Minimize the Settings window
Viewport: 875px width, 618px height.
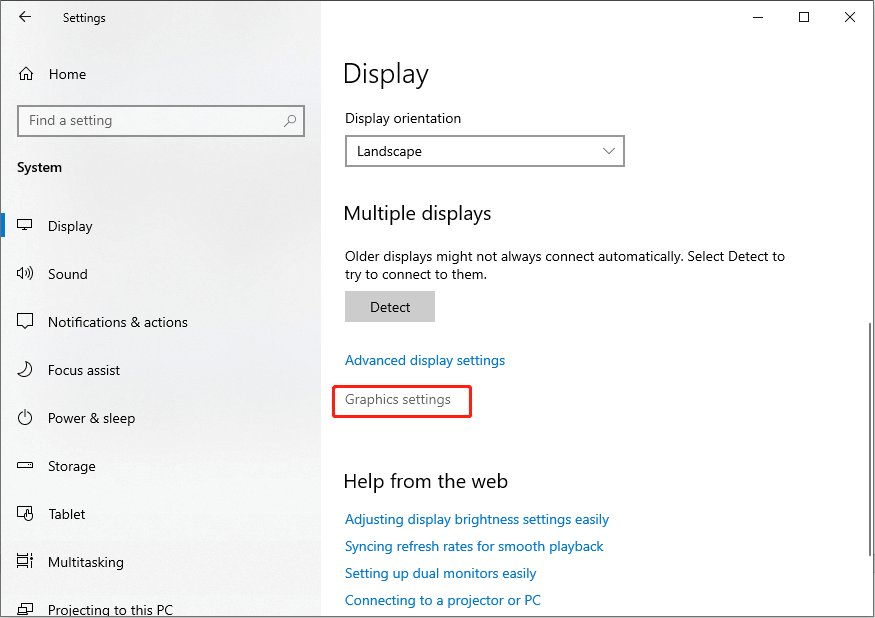pos(758,17)
